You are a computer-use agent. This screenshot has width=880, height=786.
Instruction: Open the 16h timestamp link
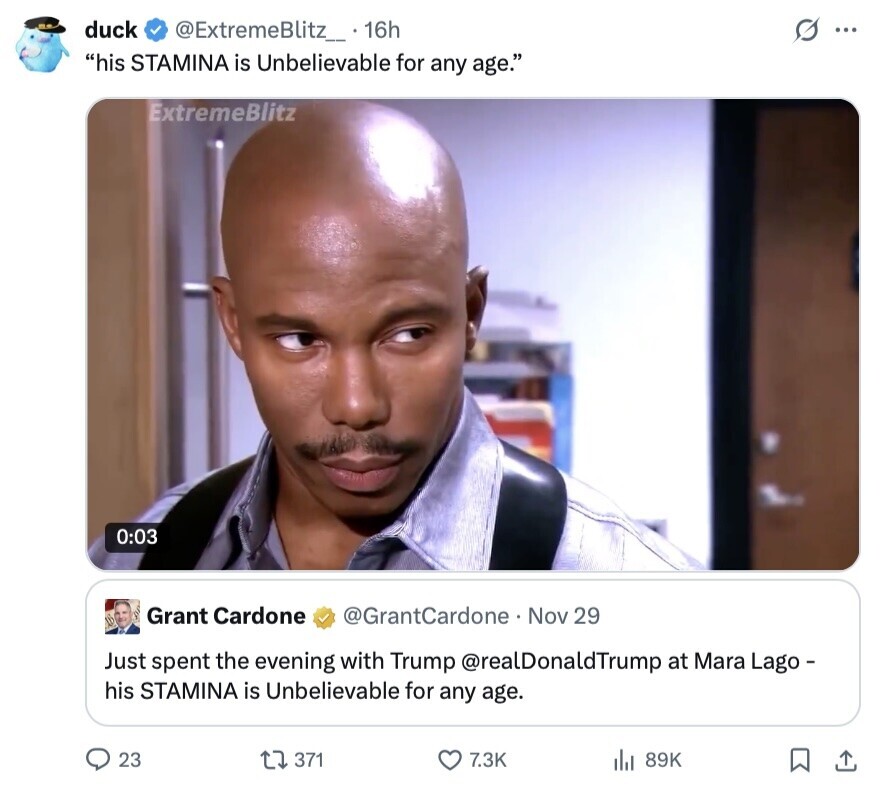click(382, 30)
